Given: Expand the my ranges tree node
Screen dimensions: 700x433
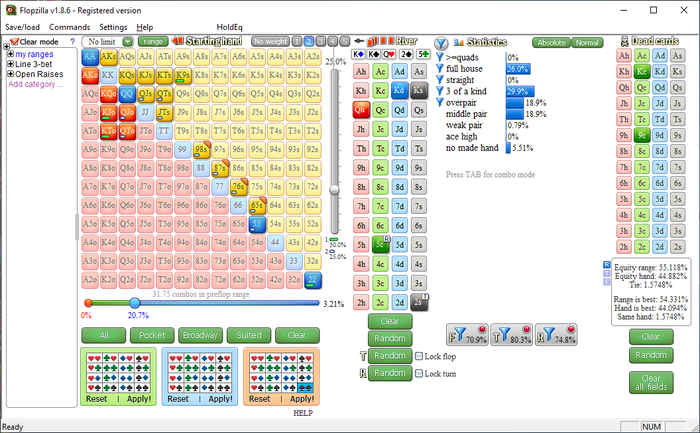Looking at the screenshot, I should (x=11, y=54).
